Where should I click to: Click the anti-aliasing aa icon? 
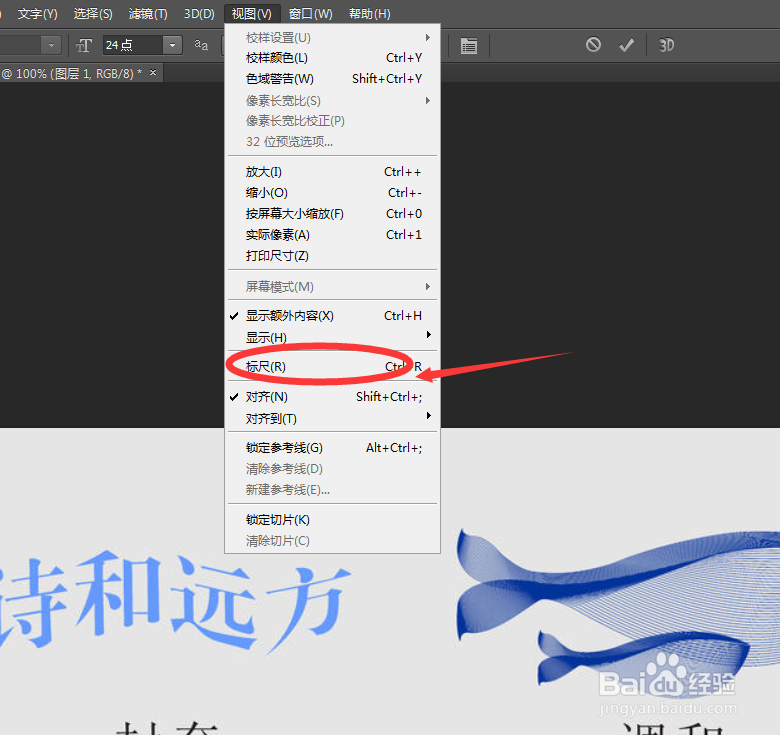point(201,45)
